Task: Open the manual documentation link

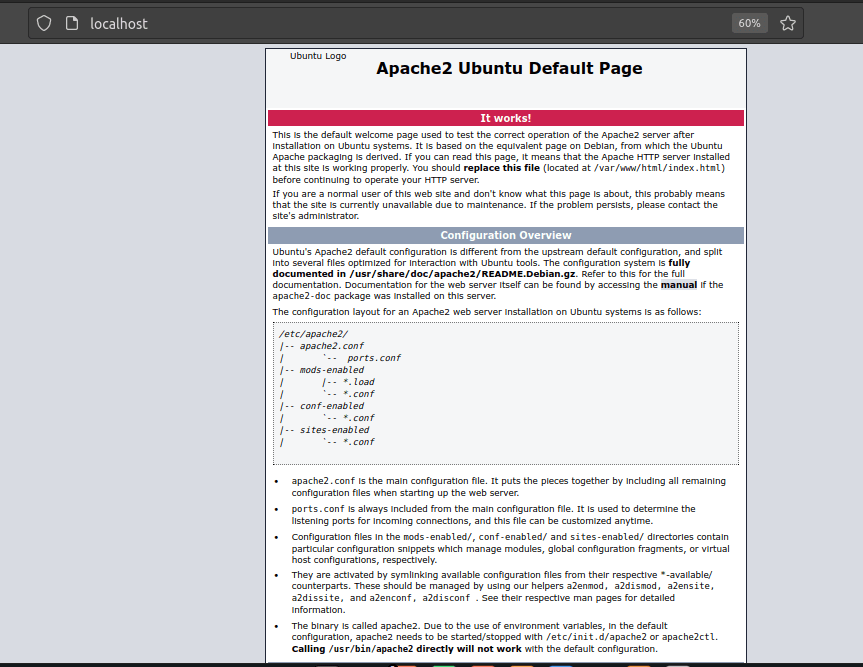Action: (679, 285)
